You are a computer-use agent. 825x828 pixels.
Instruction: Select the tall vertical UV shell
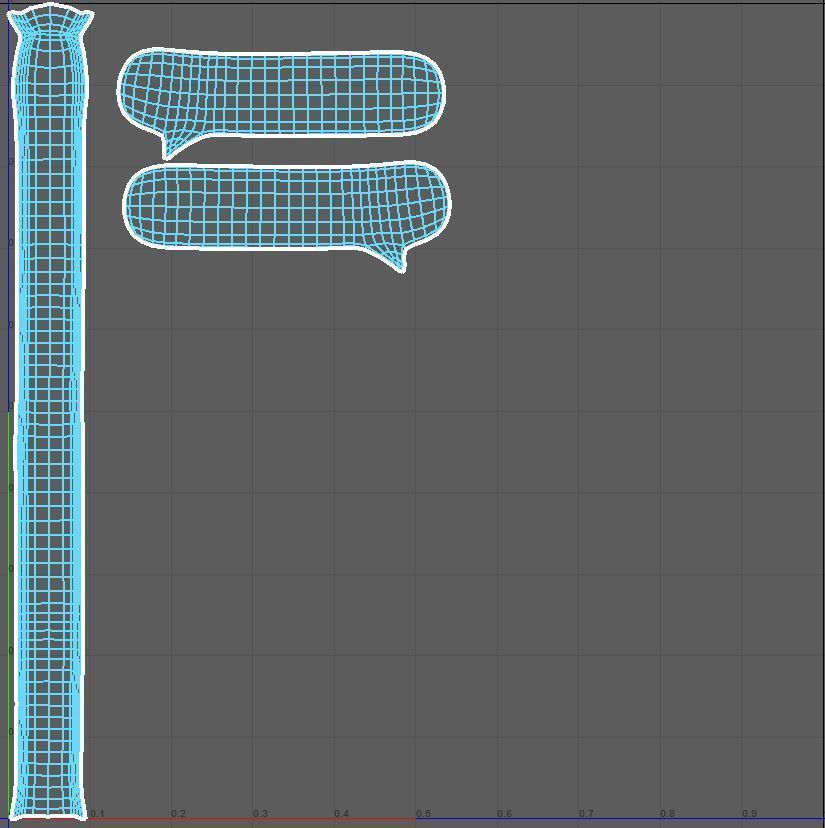tap(49, 412)
